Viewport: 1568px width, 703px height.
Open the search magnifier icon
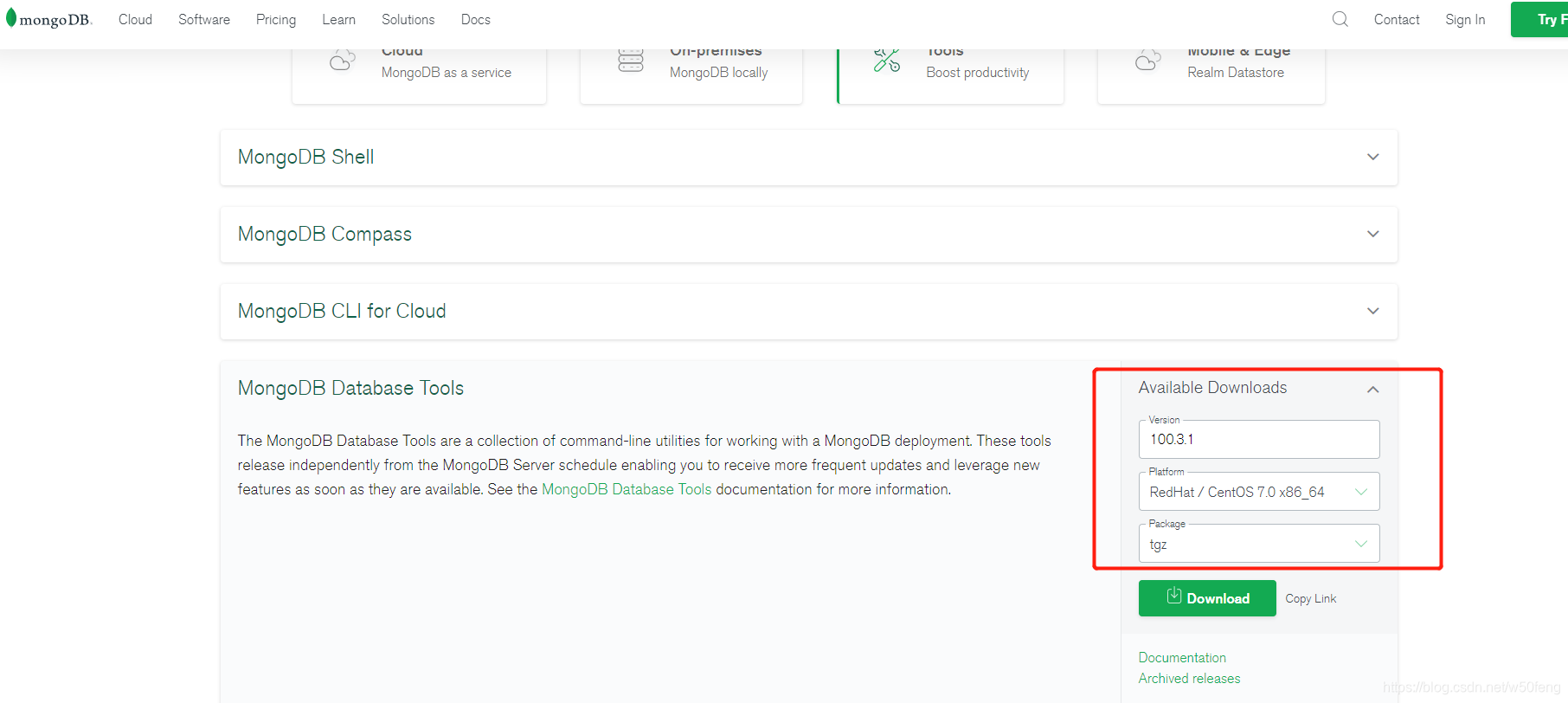1340,19
